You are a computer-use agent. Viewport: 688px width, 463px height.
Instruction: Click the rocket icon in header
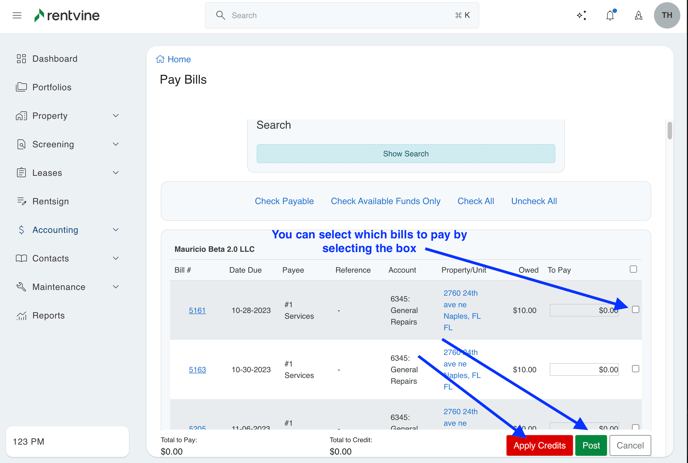[638, 16]
